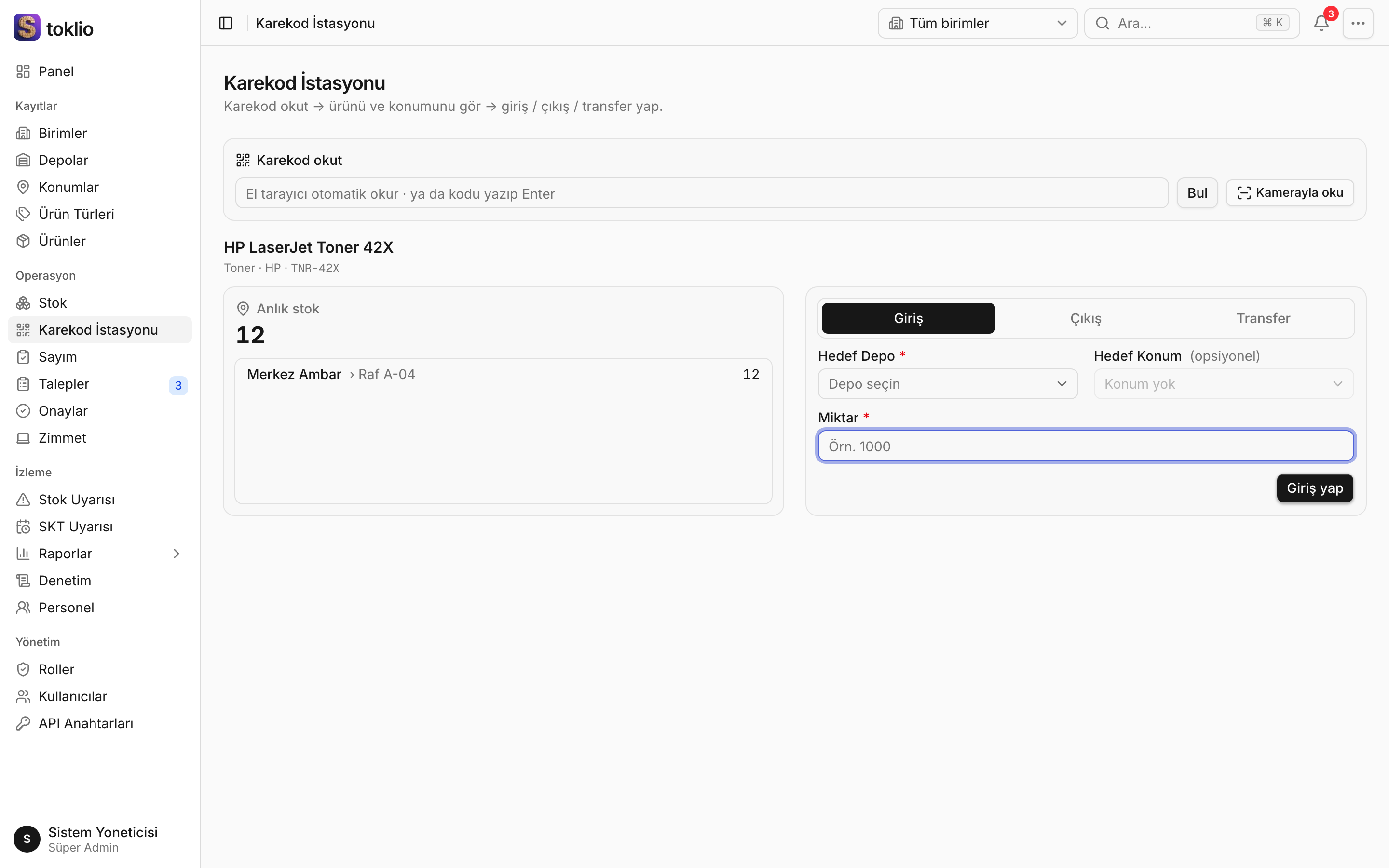Open the Tüm birimler dropdown

tap(978, 23)
